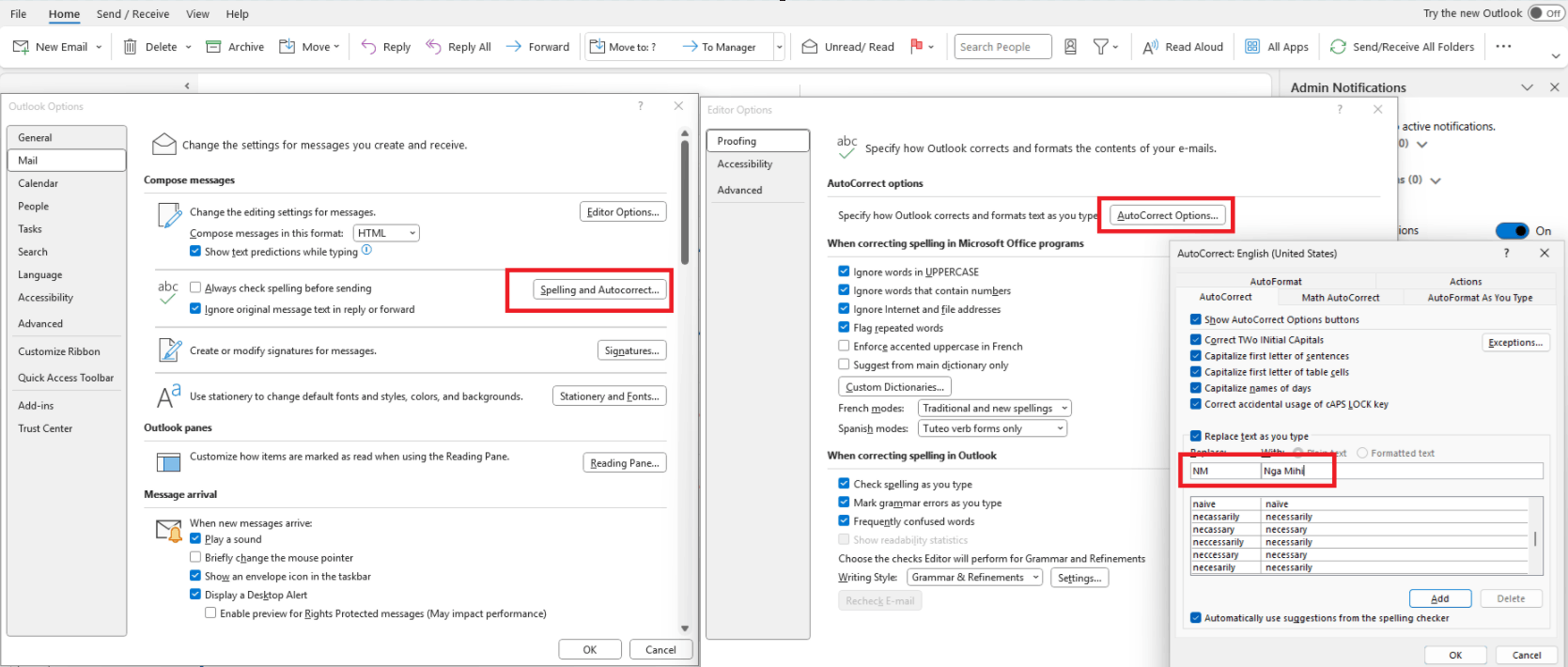The image size is (1568, 667).
Task: Uncheck Replace text as you type
Action: point(1196,436)
